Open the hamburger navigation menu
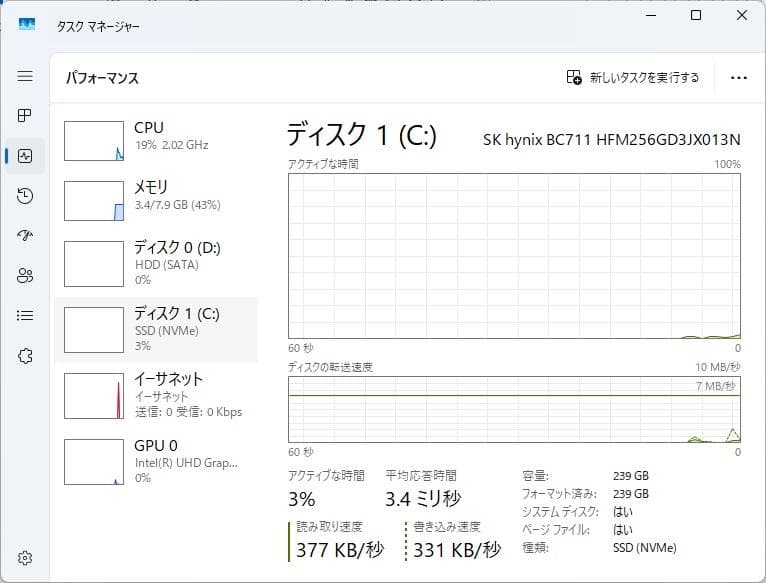This screenshot has height=583, width=766. tap(25, 76)
